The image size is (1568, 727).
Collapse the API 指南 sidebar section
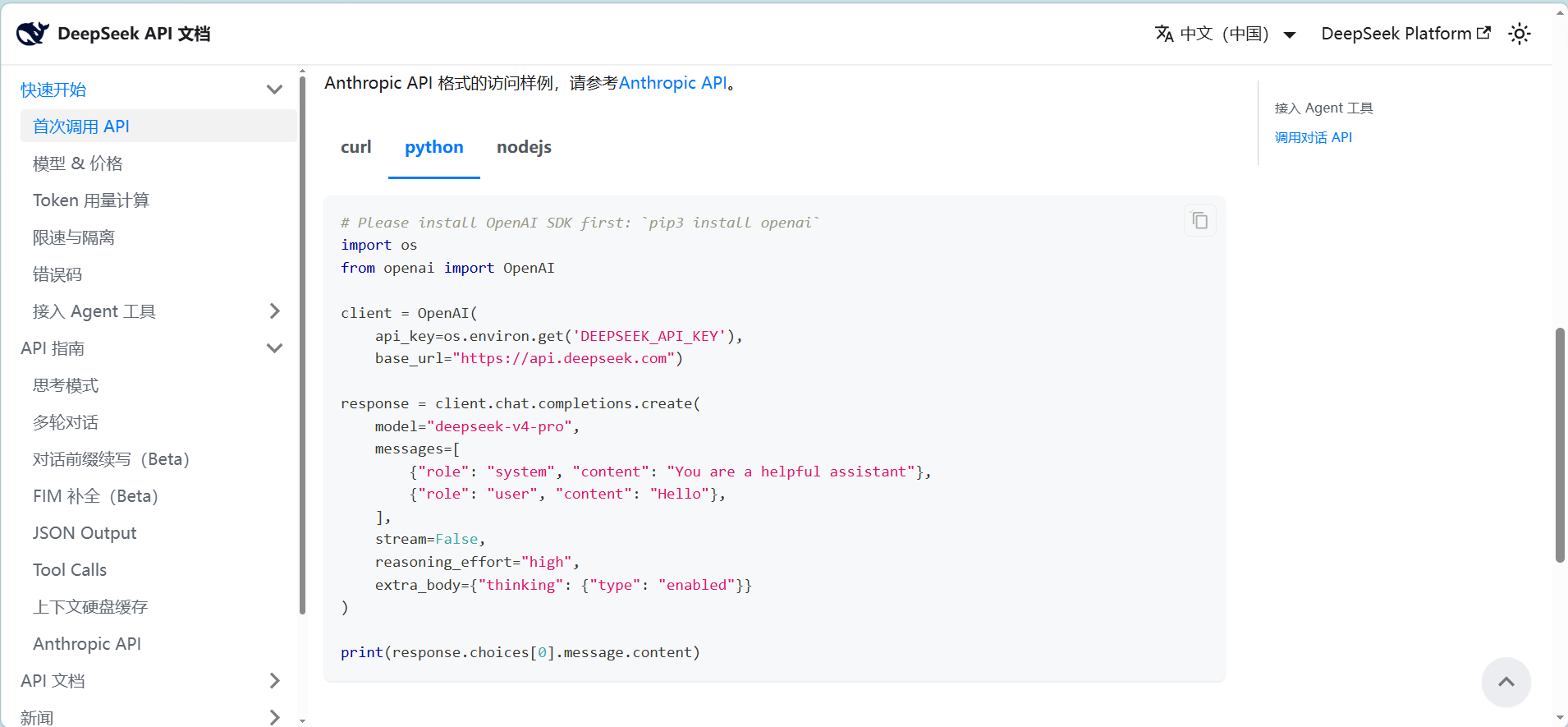tap(274, 348)
